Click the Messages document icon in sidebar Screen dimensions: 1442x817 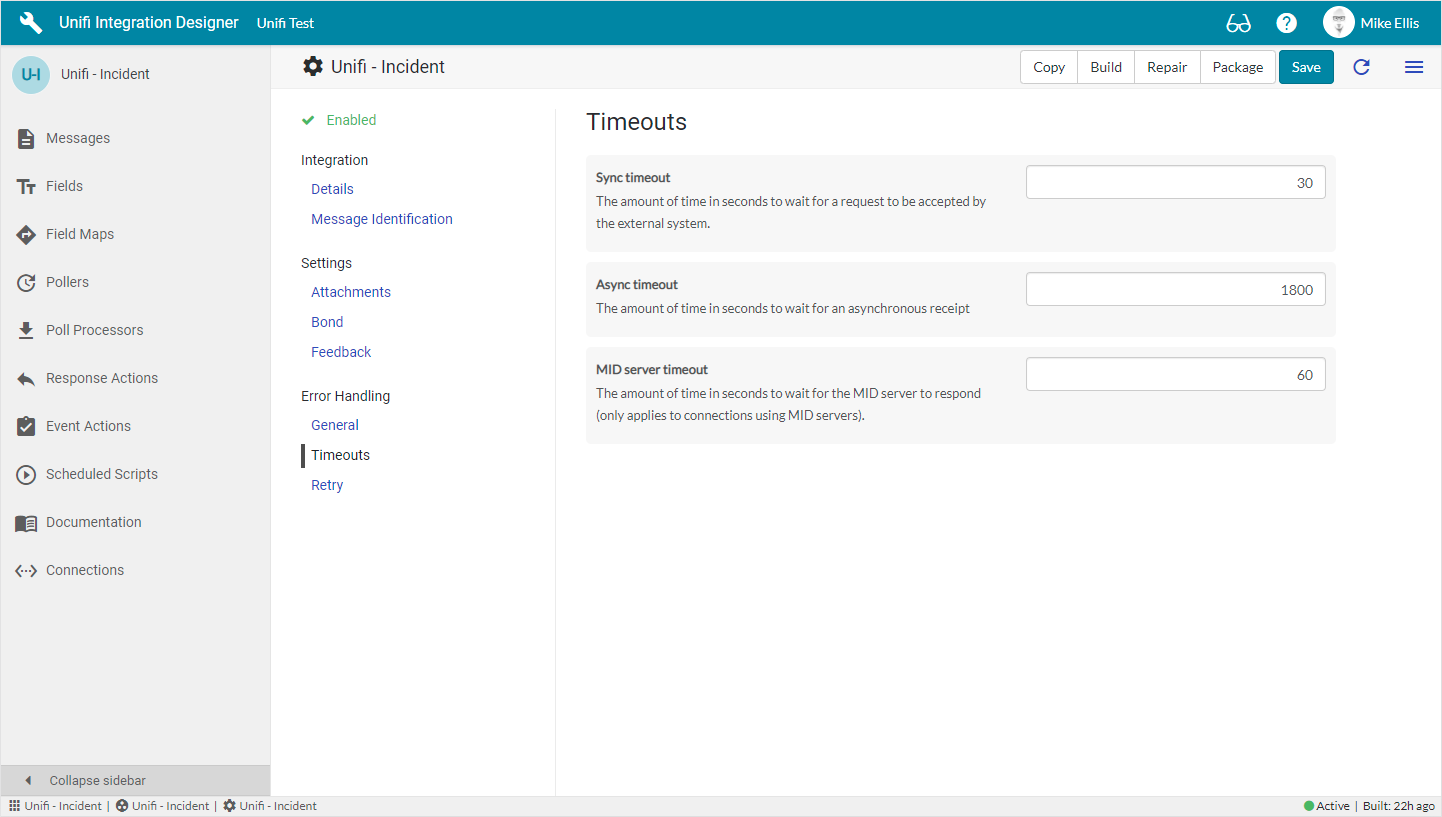click(x=27, y=138)
